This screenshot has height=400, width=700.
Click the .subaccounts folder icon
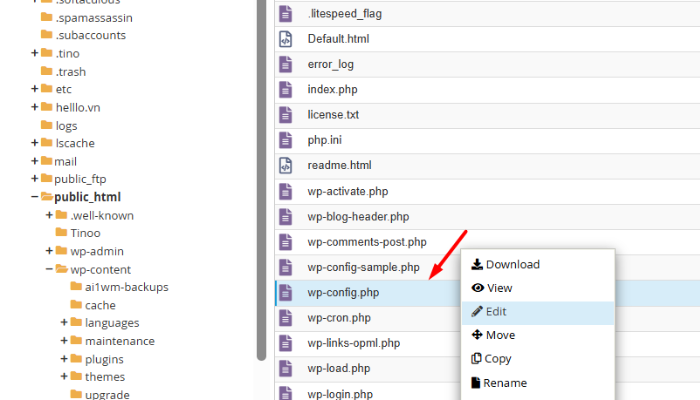46,34
